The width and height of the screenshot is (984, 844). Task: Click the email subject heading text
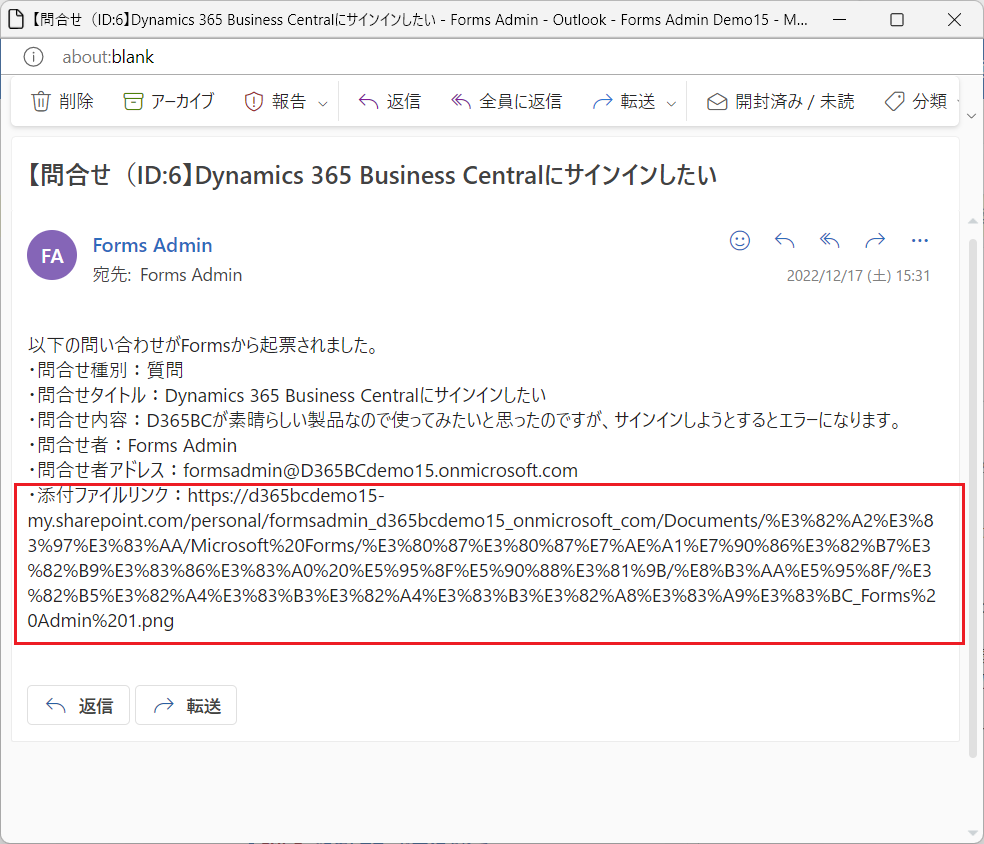coord(371,175)
